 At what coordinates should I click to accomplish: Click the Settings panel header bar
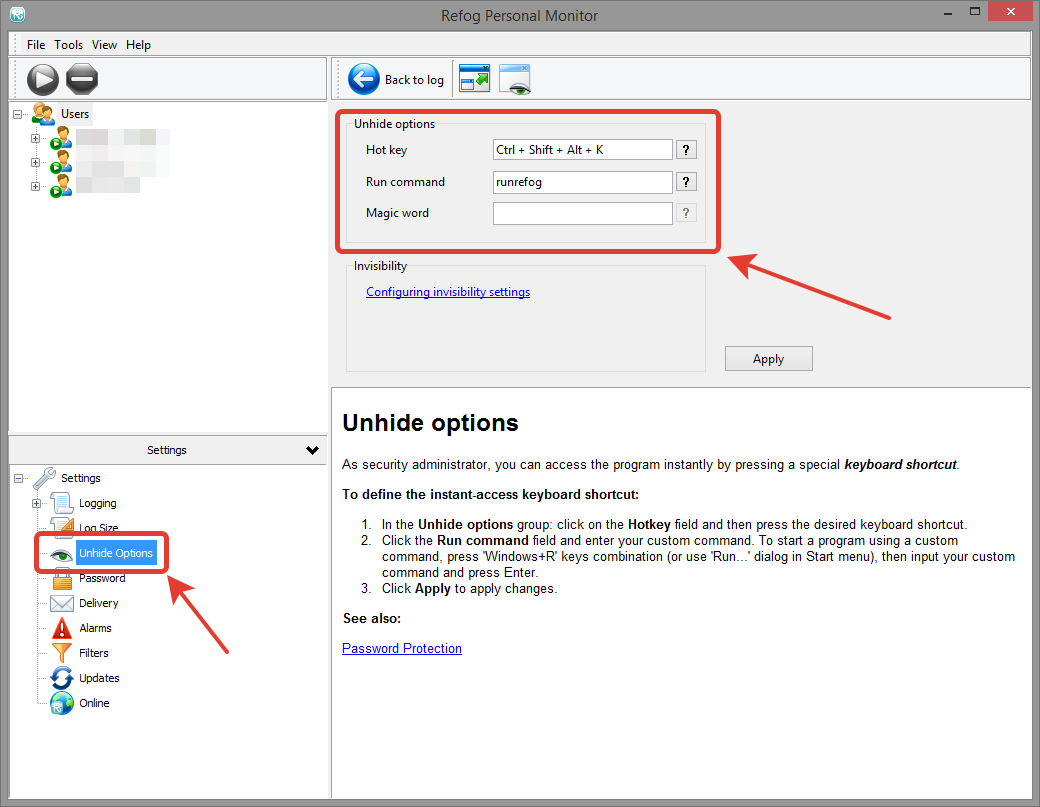coord(168,450)
